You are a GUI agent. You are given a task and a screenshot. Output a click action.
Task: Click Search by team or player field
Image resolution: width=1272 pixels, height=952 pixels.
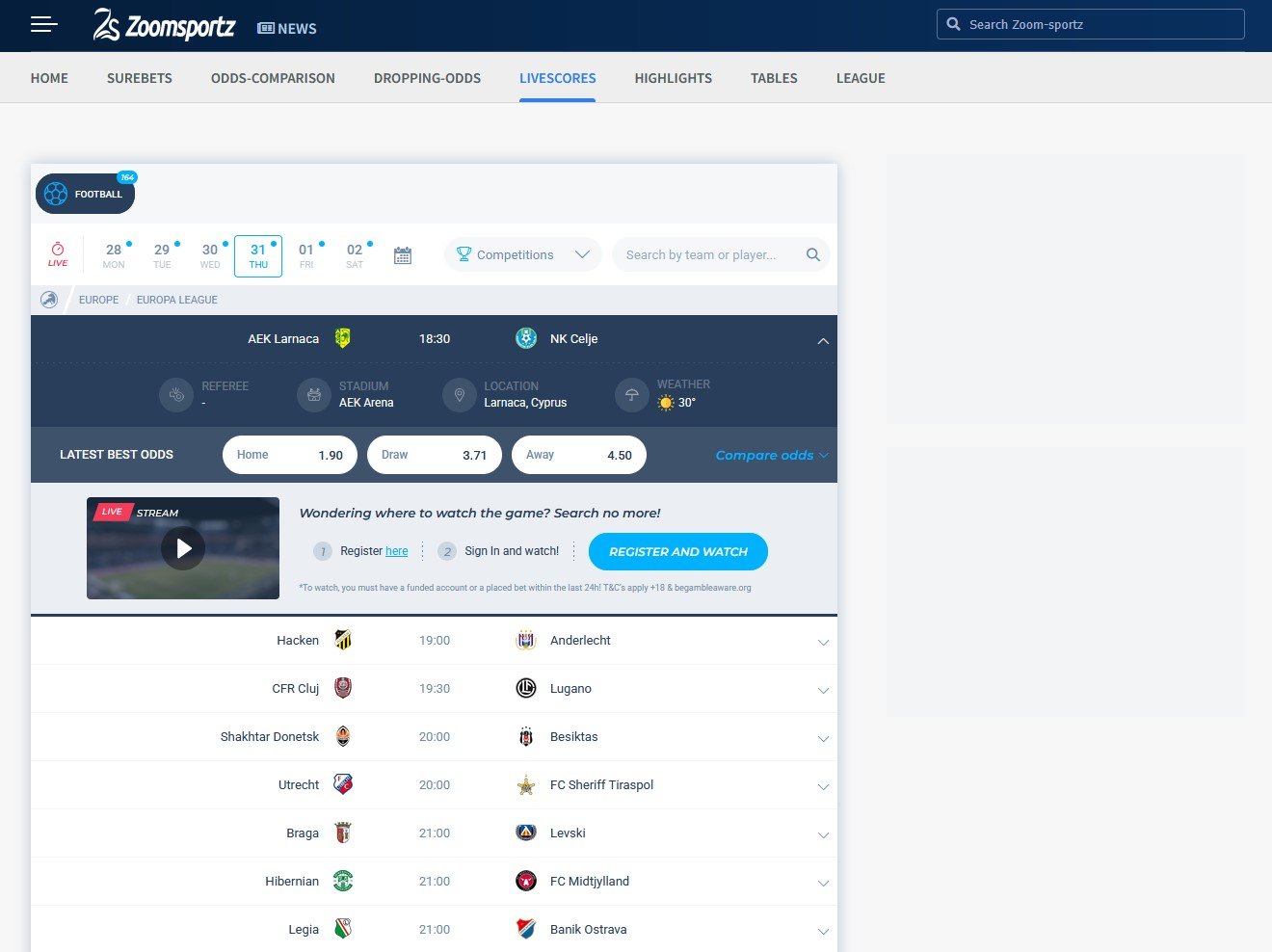coord(721,254)
